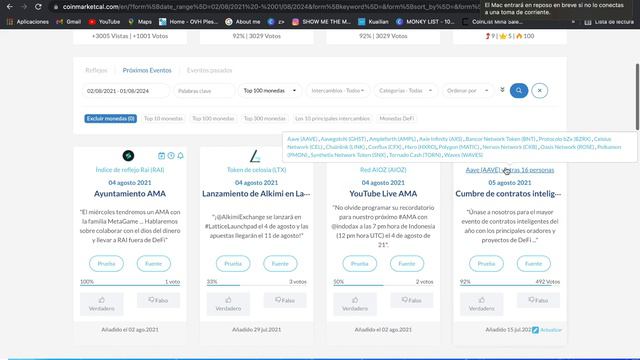
Task: Reload the page with the refresh icon
Action: click(38, 7)
